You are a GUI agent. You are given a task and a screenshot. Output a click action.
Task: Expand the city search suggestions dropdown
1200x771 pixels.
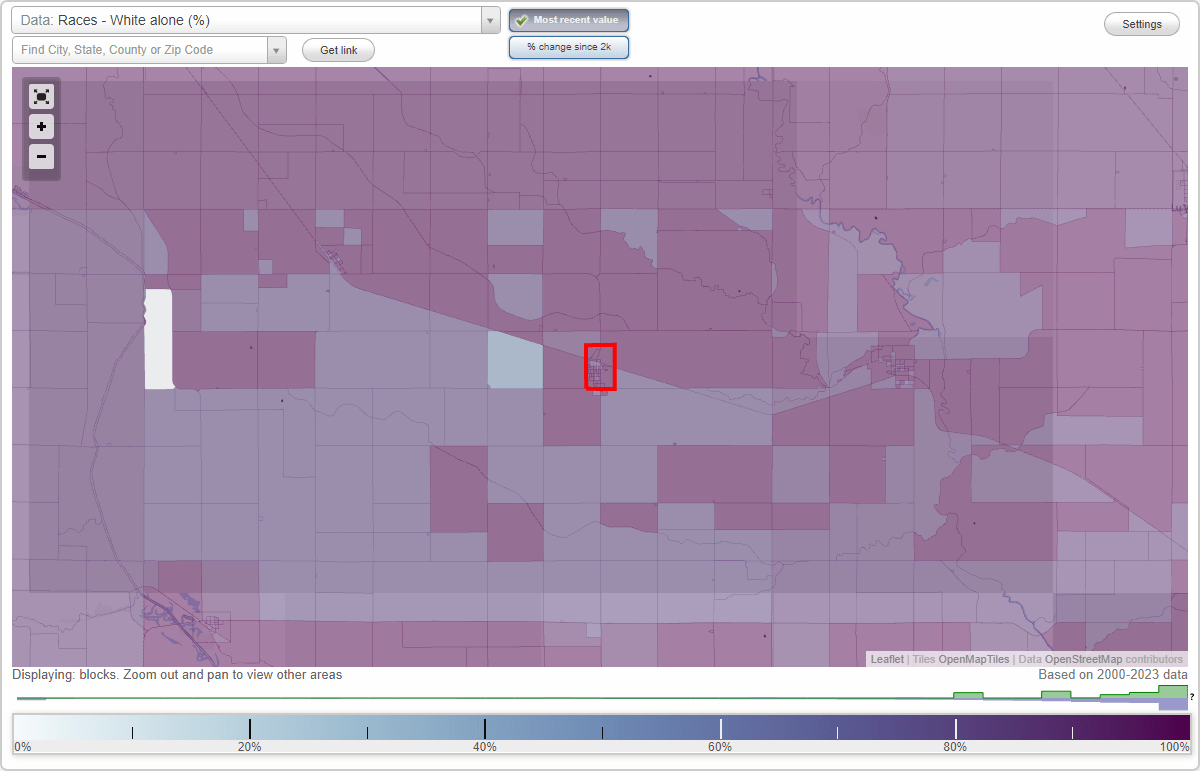[x=276, y=48]
